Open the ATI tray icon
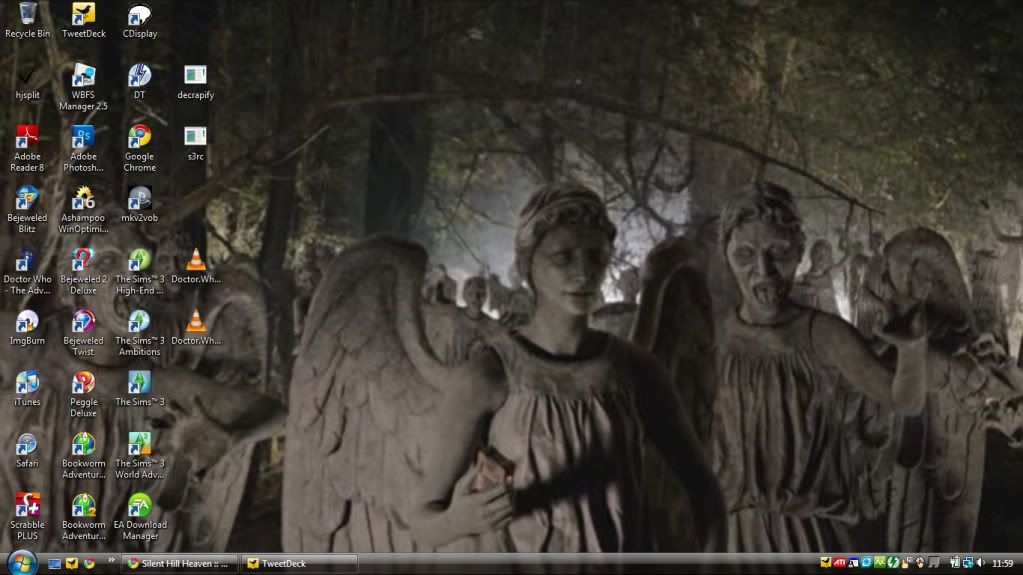The height and width of the screenshot is (575, 1023). [840, 563]
